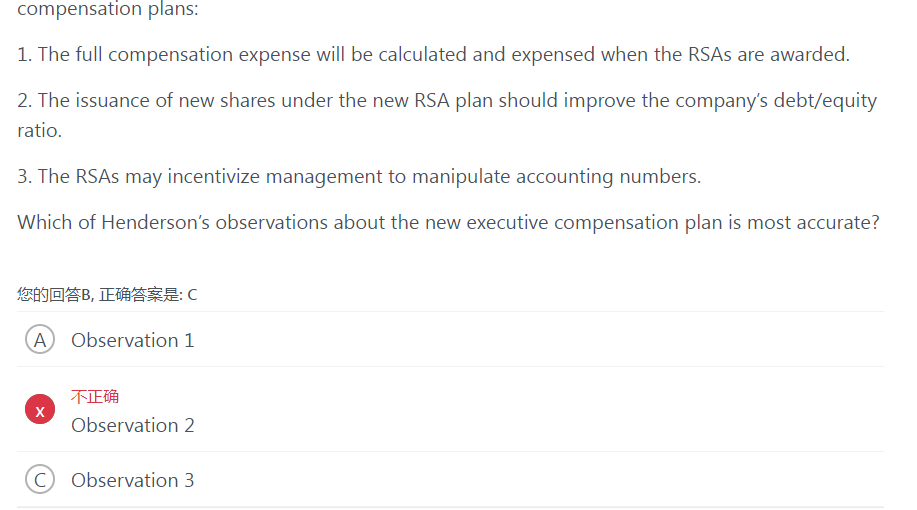Click statement 3 about manipulating accounting numbers

pos(359,176)
